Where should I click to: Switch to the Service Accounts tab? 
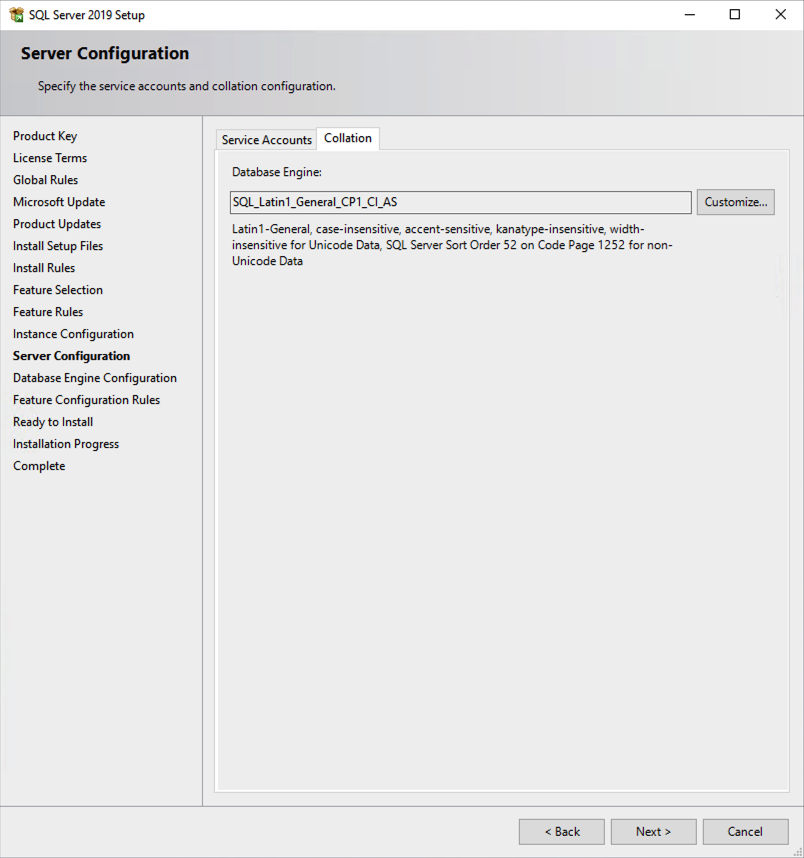267,140
